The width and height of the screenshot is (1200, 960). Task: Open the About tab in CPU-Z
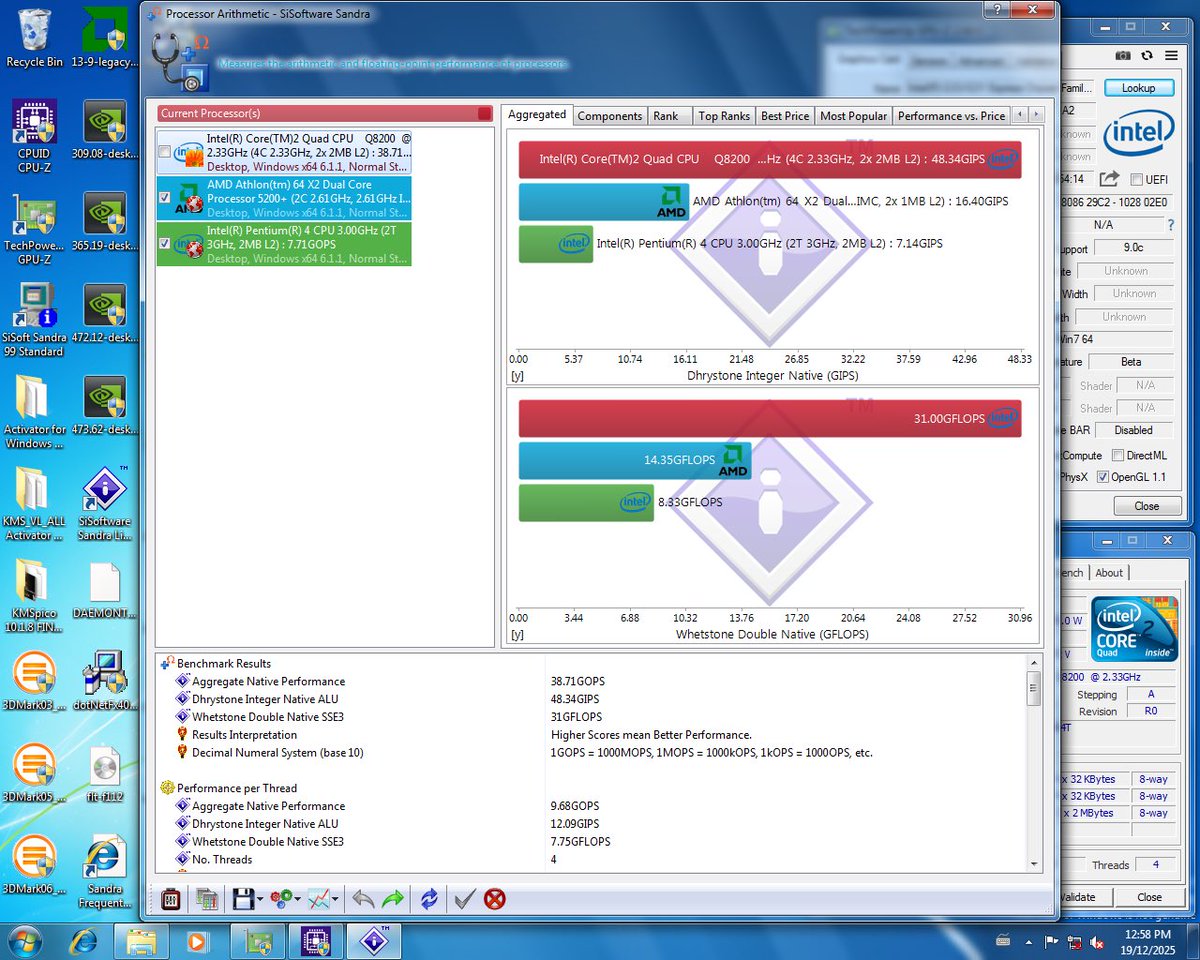tap(1109, 573)
